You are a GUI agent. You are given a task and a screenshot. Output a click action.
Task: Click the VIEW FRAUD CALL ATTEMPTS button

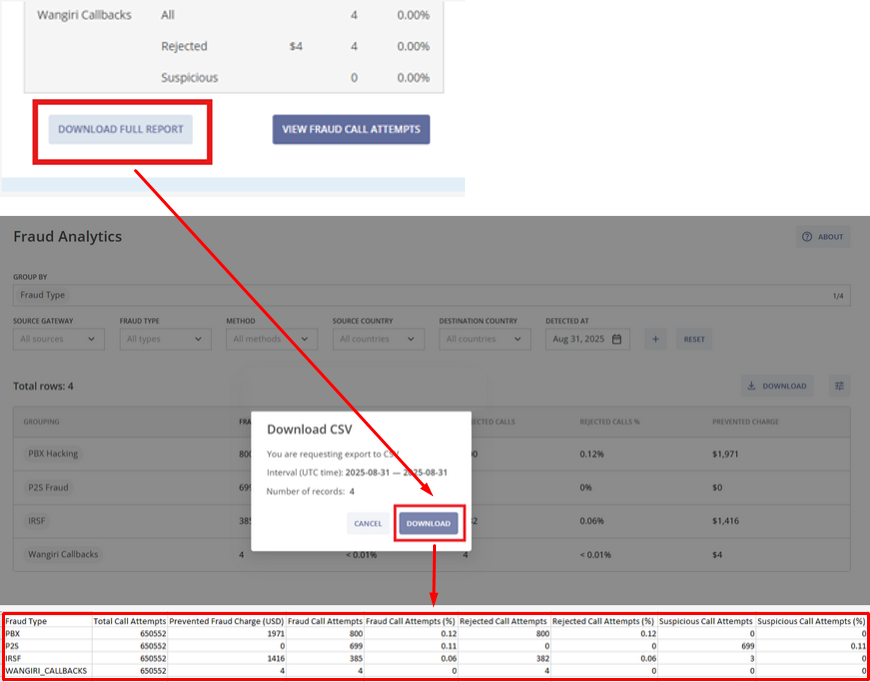click(351, 129)
